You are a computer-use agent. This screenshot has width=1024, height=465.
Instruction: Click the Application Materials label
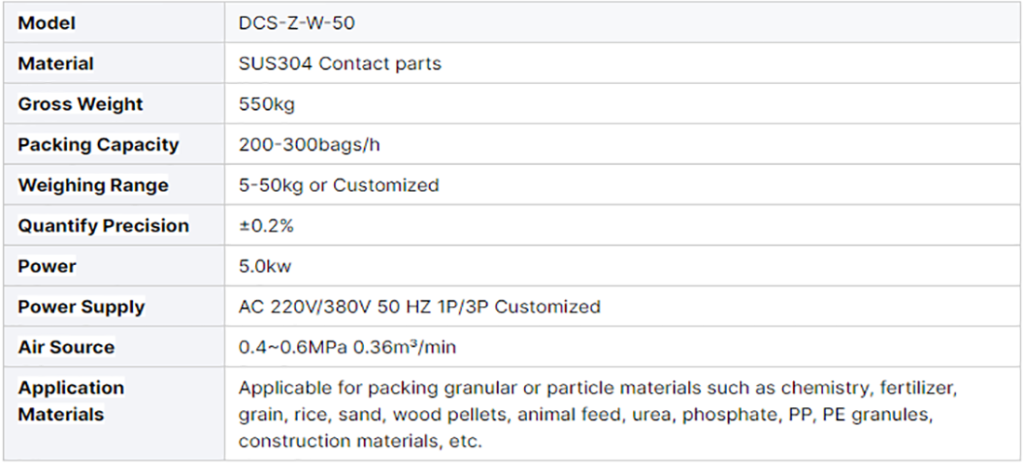click(x=71, y=400)
